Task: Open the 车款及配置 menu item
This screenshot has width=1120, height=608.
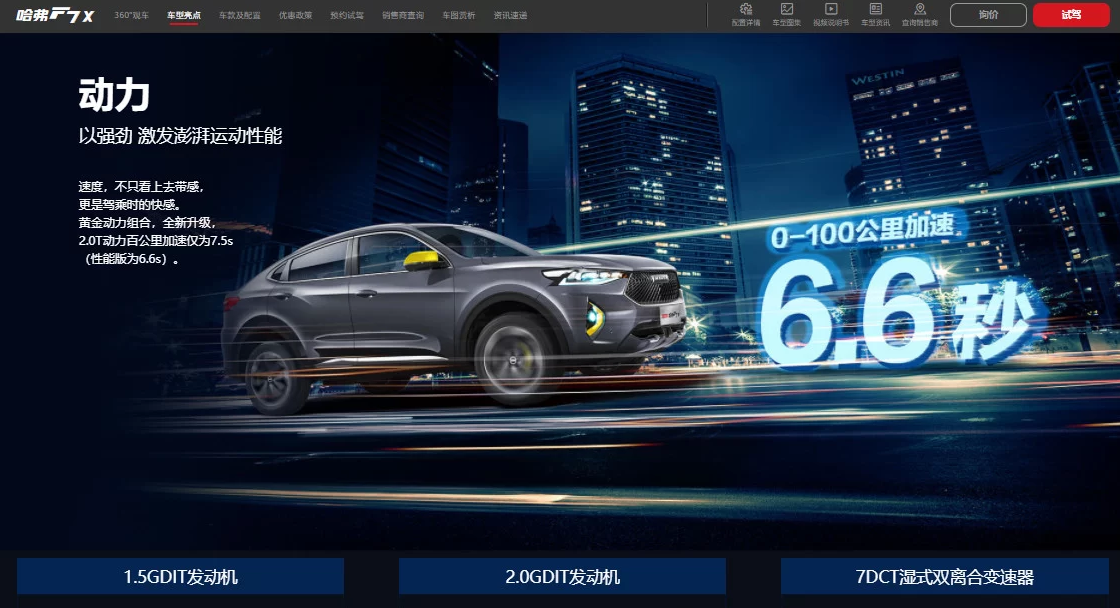Action: pos(240,15)
